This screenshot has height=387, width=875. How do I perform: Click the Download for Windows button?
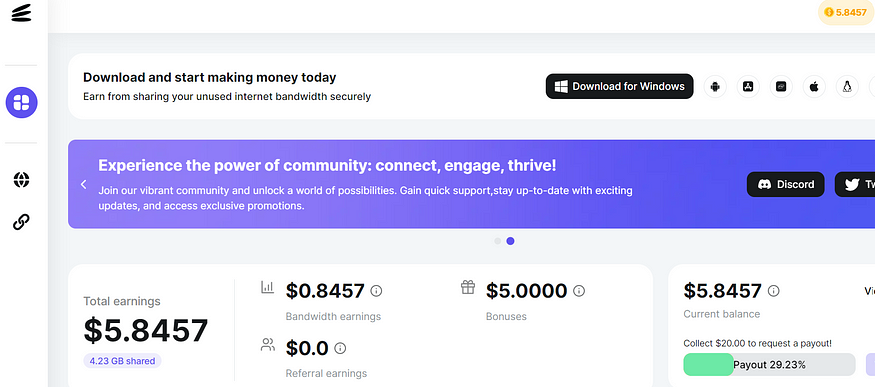pos(619,86)
